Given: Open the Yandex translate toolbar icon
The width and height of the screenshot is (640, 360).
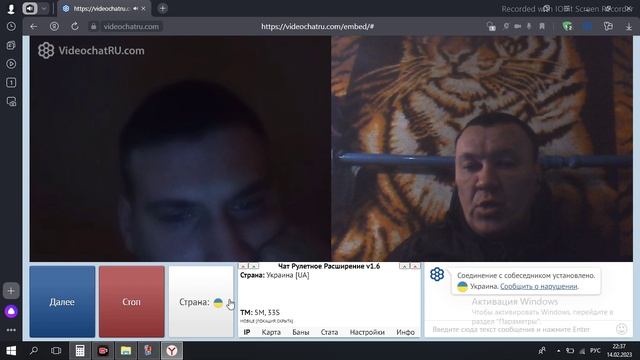Looking at the screenshot, I should click(608, 26).
